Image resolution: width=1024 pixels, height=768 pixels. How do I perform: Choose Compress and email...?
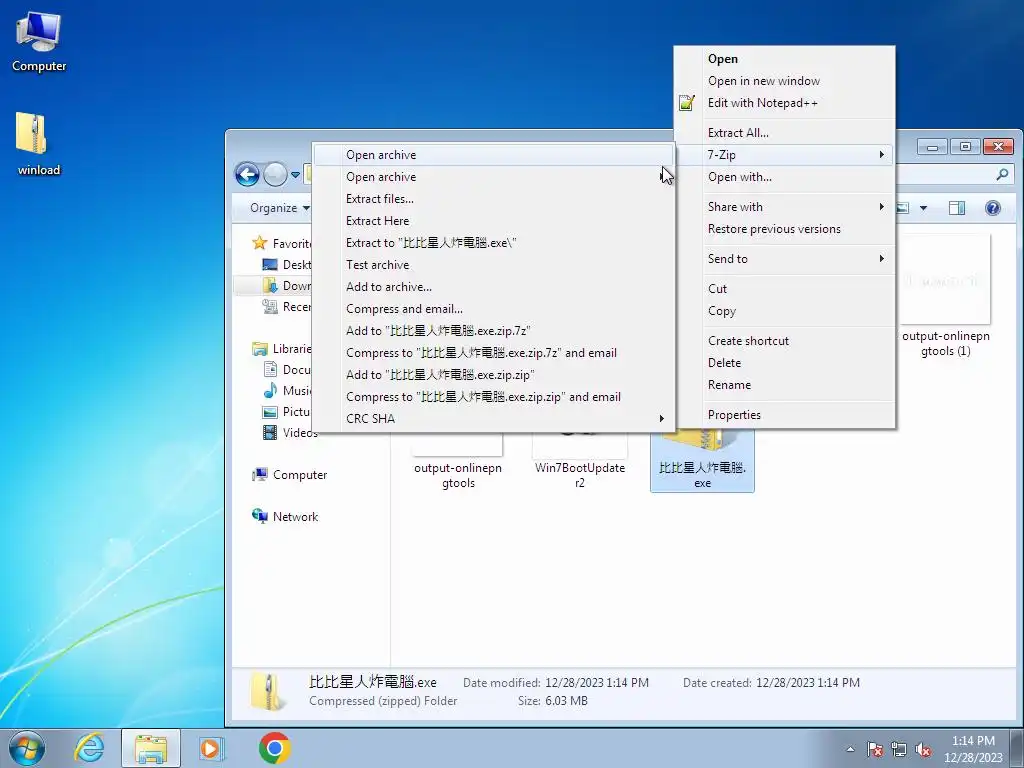tap(493, 309)
